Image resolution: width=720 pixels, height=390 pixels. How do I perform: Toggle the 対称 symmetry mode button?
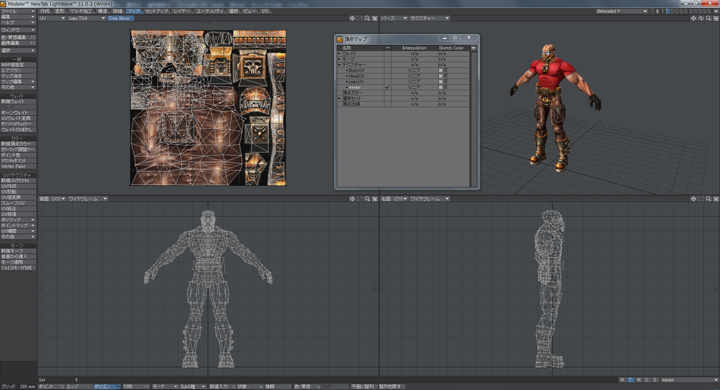pyautogui.click(x=135, y=387)
